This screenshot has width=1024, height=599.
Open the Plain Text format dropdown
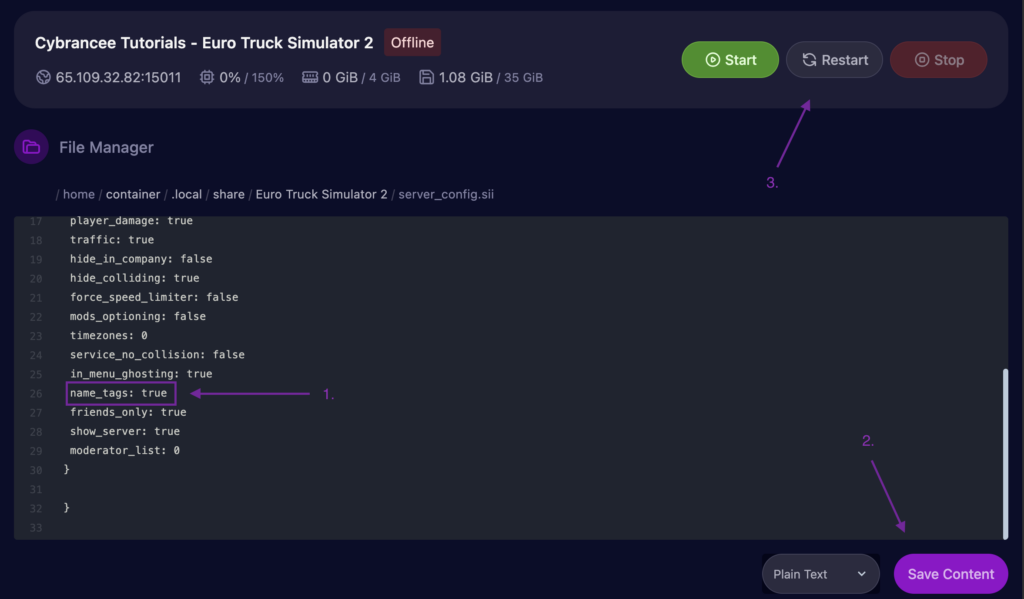click(820, 574)
